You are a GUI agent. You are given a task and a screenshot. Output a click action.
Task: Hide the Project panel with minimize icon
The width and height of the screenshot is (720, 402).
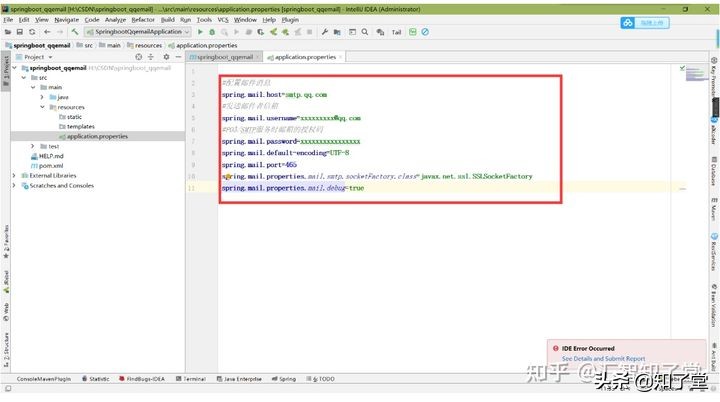174,57
